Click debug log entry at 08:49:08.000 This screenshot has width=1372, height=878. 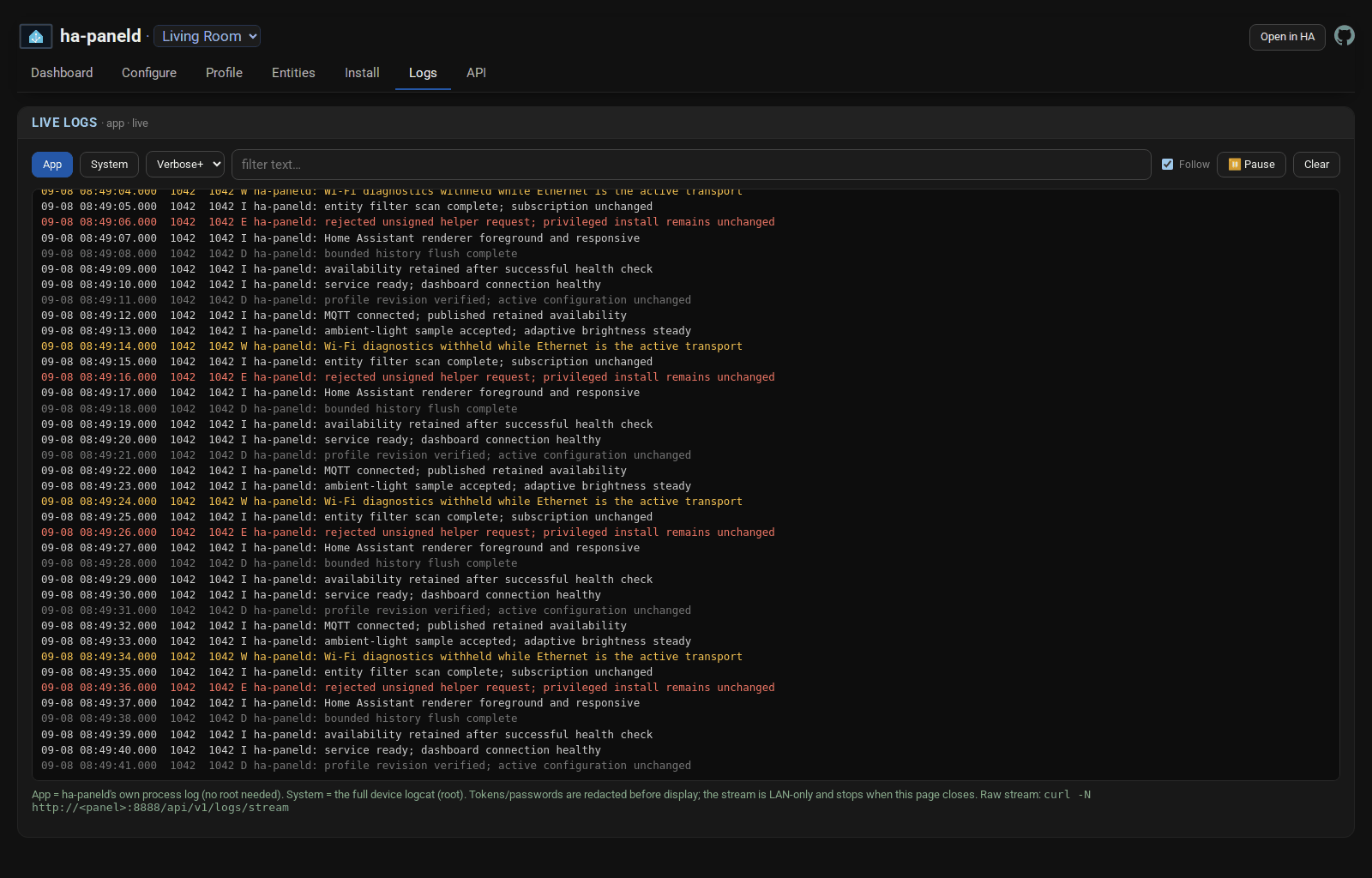click(280, 254)
